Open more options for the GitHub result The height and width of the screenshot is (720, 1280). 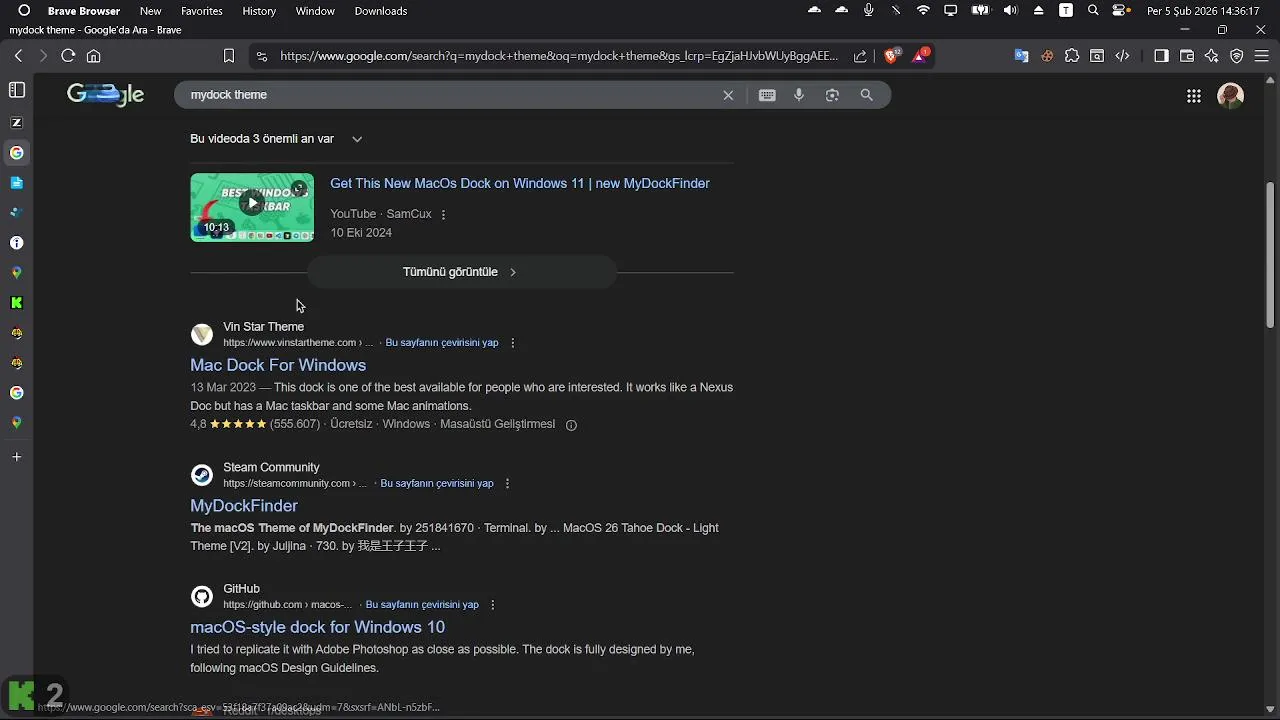(x=493, y=605)
